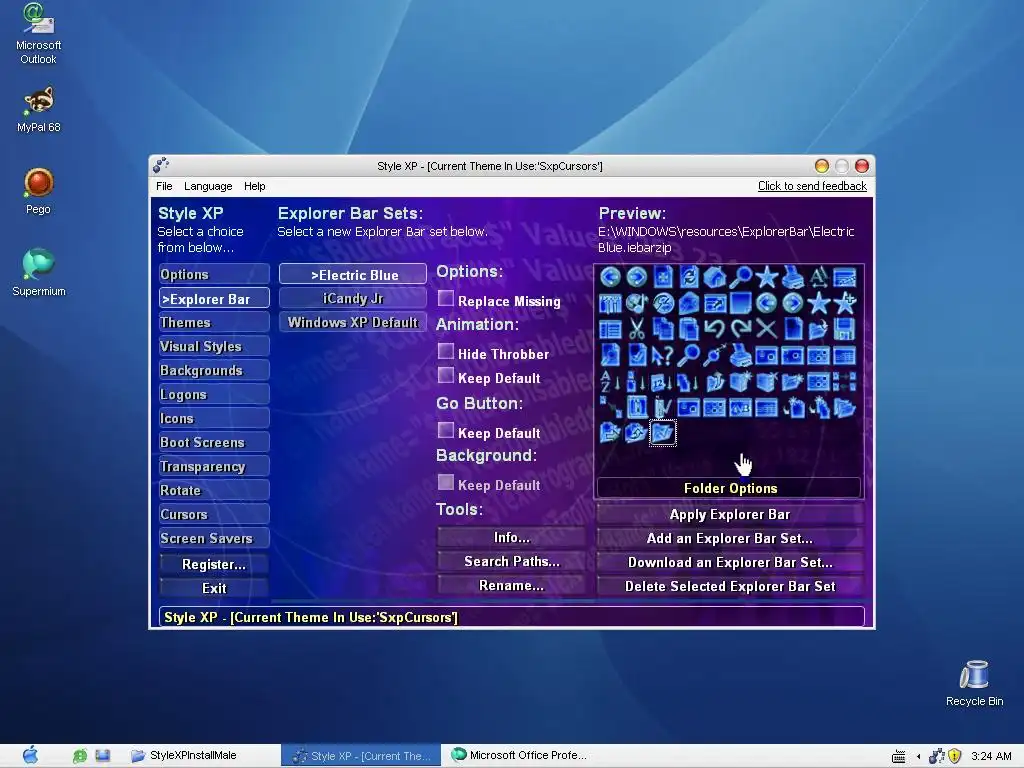Switch to the Boot Screens section
Image resolution: width=1024 pixels, height=768 pixels.
214,442
